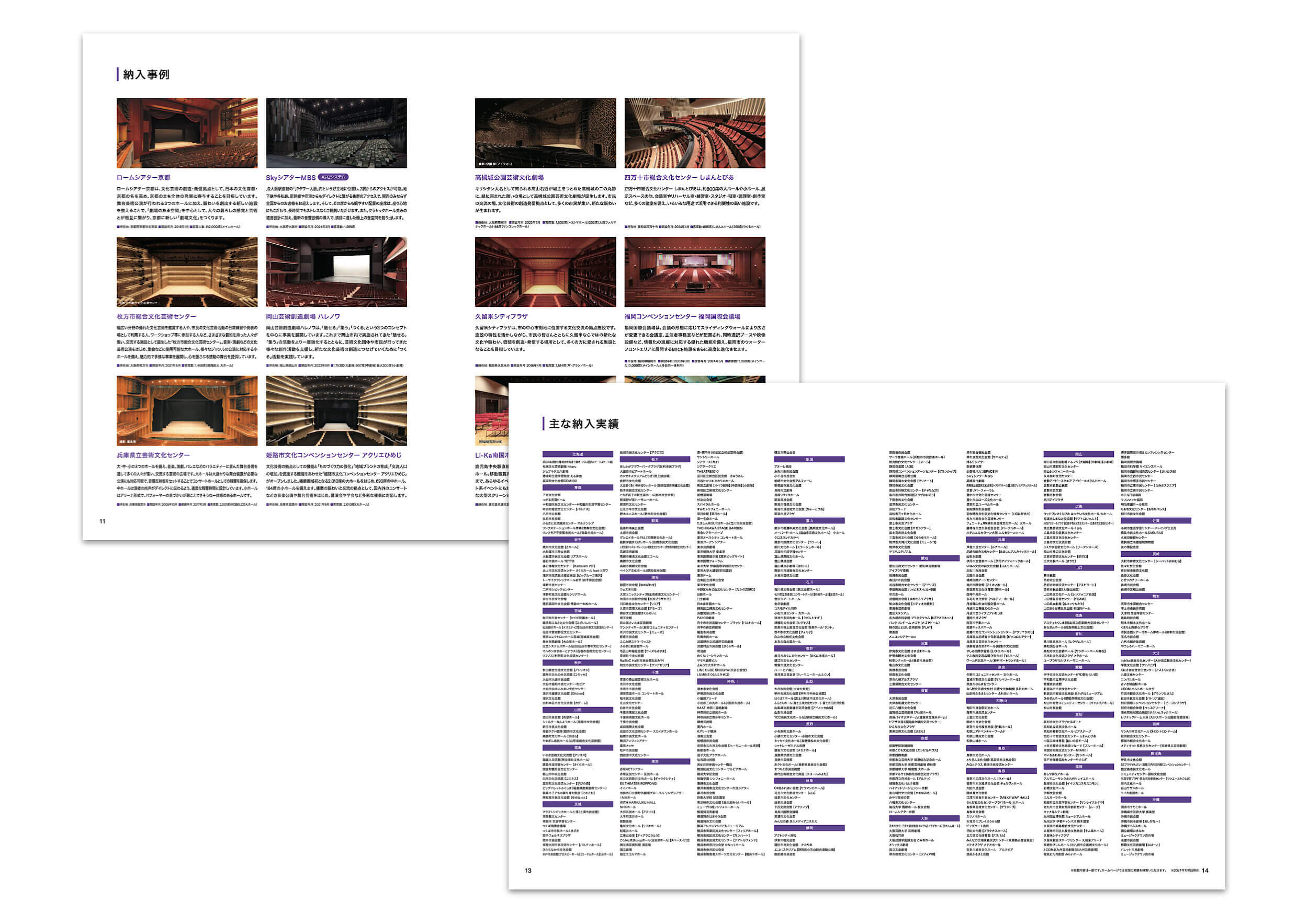The height and width of the screenshot is (924, 1308).
Task: Click the 愛媛 section header
Action: [x=1078, y=668]
